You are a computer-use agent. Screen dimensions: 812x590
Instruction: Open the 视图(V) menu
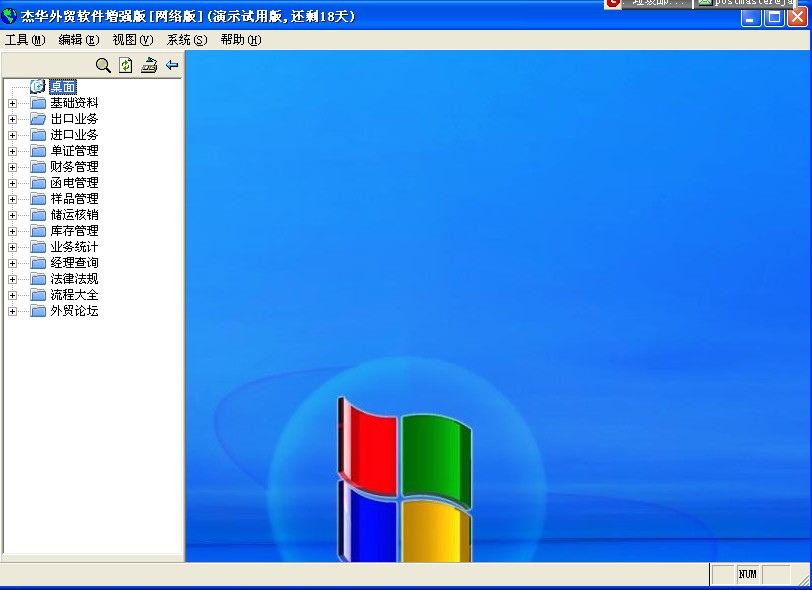pyautogui.click(x=133, y=40)
